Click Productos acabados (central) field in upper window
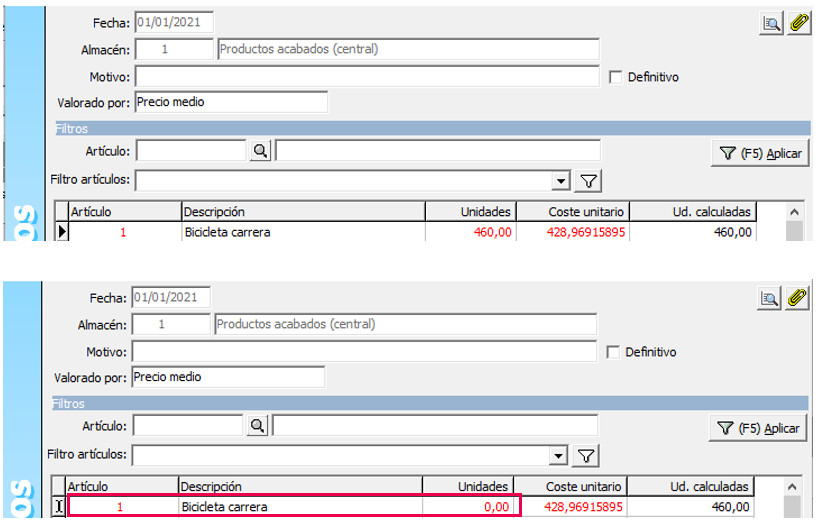 [408, 49]
